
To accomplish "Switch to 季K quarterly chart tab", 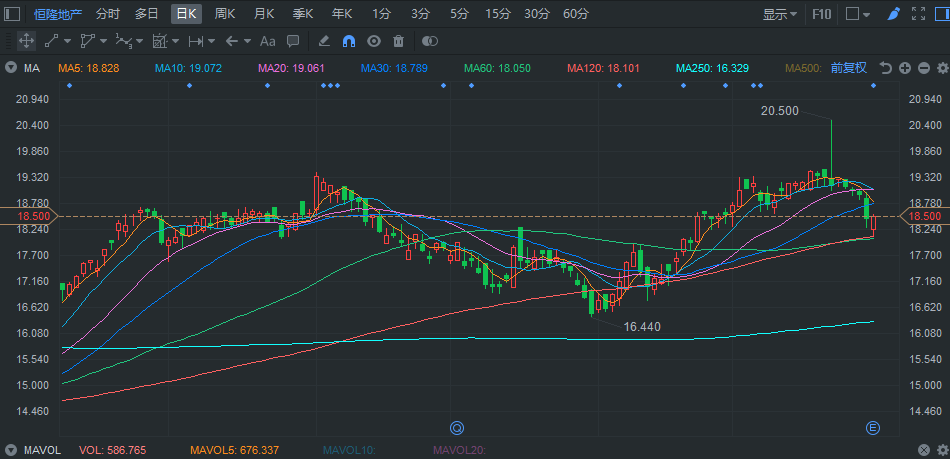I will [x=302, y=14].
